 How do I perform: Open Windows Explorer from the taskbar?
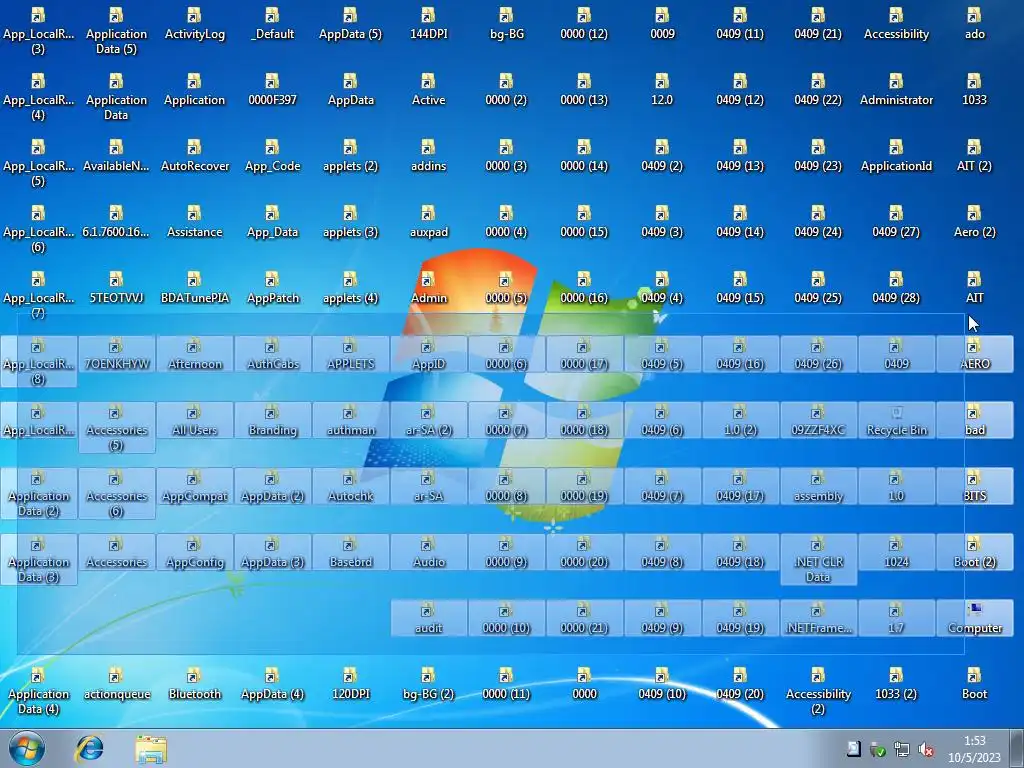[151, 749]
